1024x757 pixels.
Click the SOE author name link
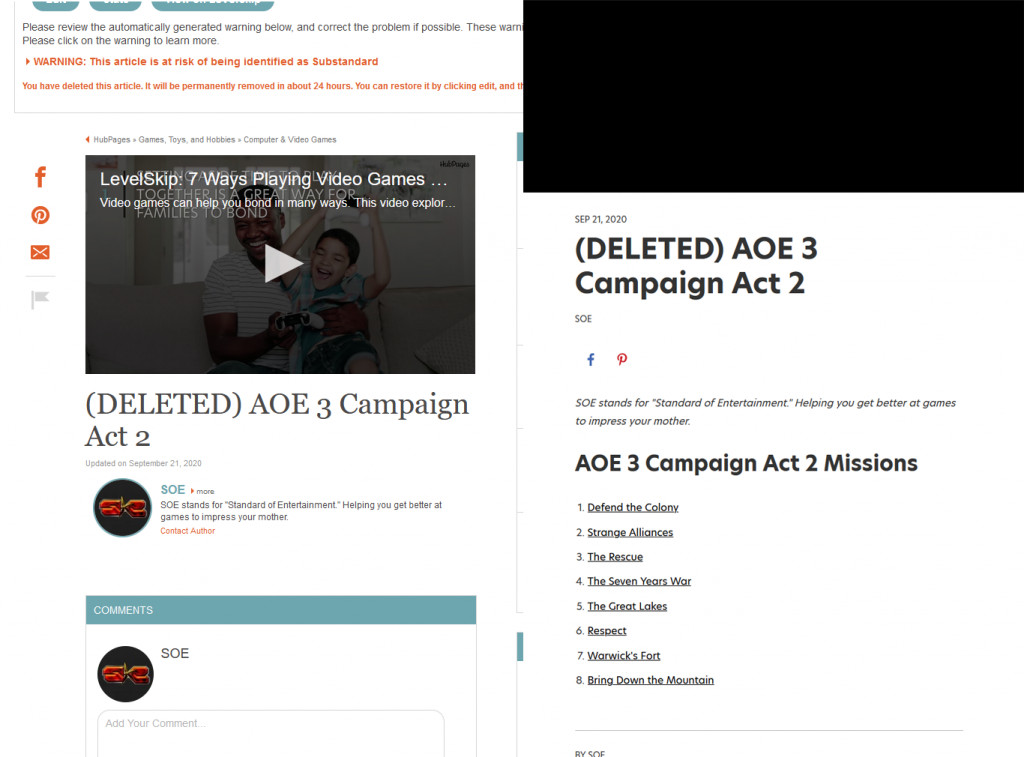173,490
